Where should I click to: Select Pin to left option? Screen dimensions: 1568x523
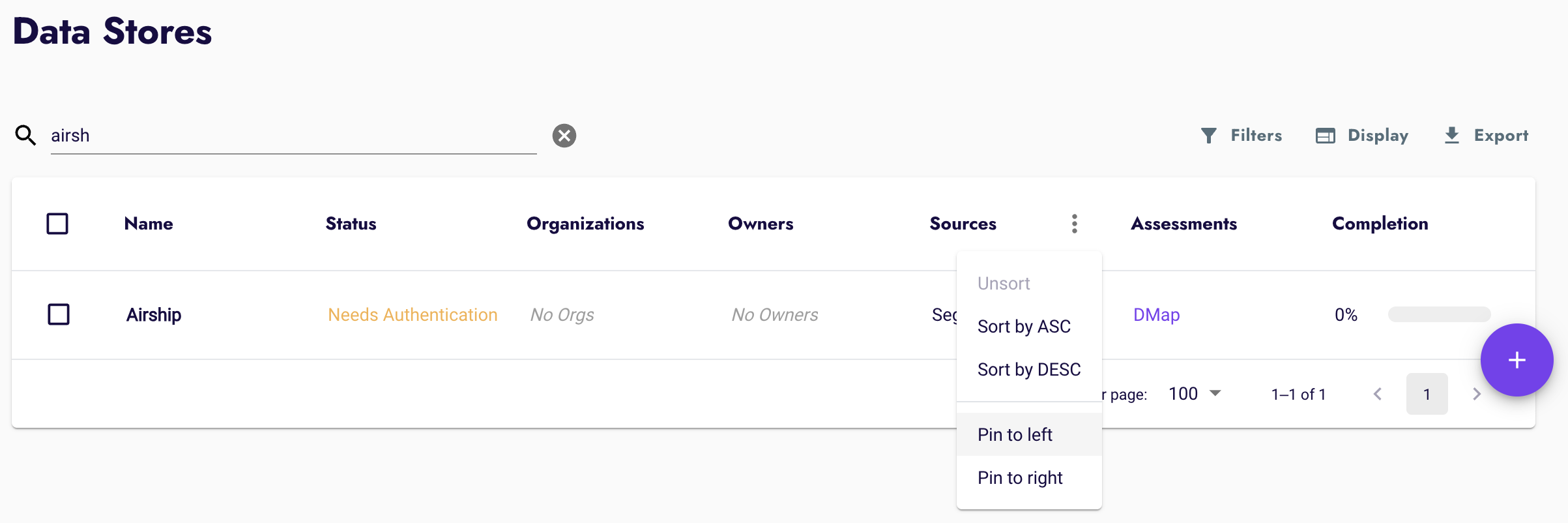[x=1029, y=434]
